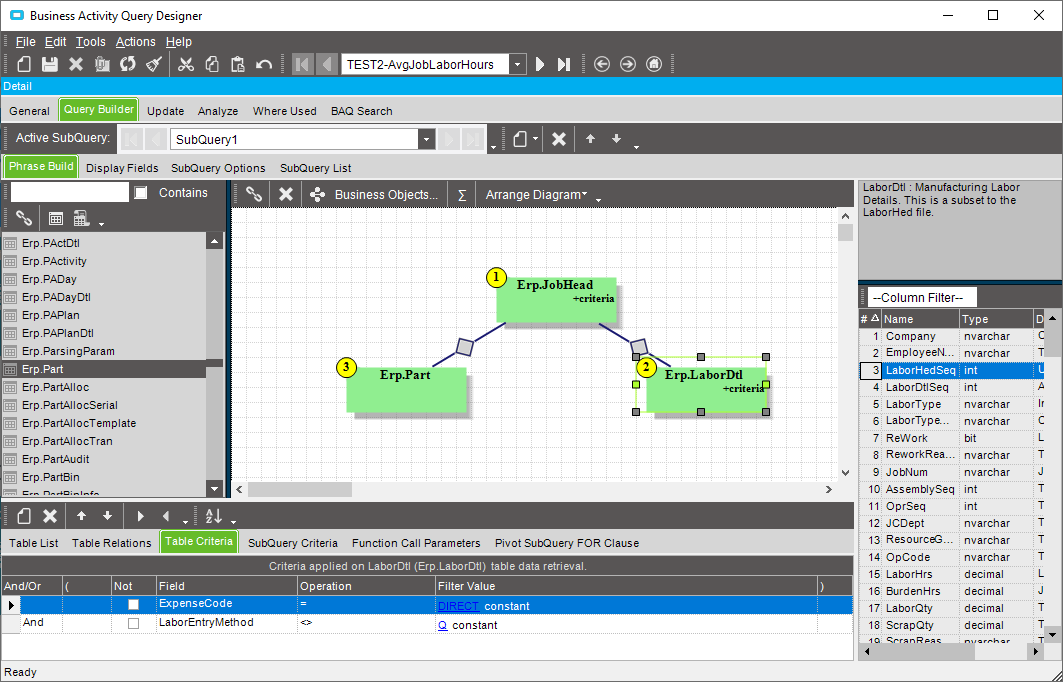The height and width of the screenshot is (682, 1063).
Task: Toggle the Contains checkbox
Action: (x=140, y=193)
